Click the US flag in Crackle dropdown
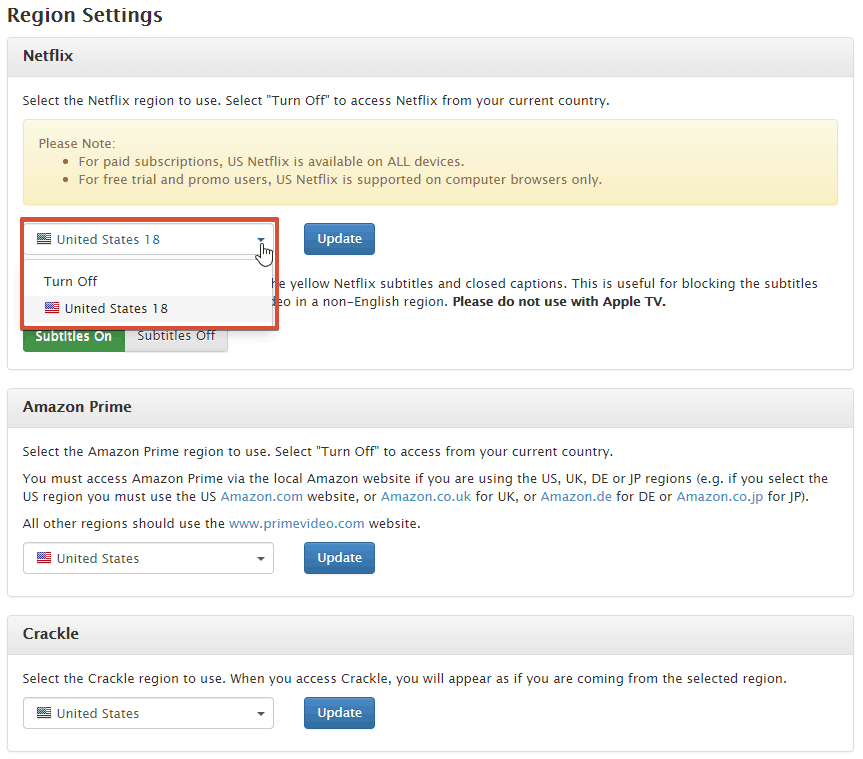This screenshot has height=759, width=863. tap(44, 713)
